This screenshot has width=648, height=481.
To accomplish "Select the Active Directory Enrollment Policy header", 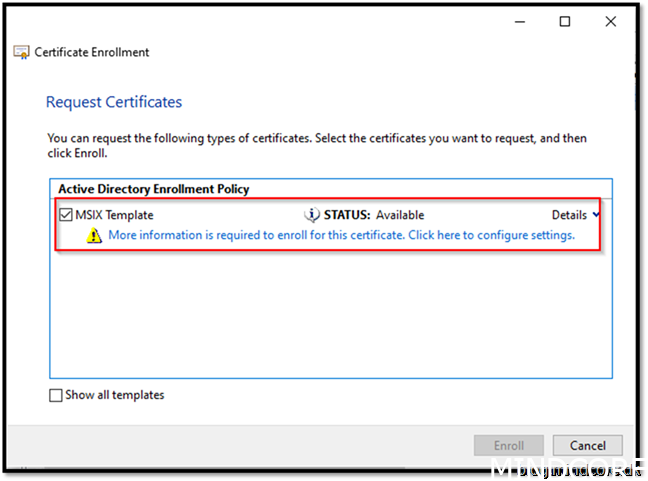I will point(153,188).
